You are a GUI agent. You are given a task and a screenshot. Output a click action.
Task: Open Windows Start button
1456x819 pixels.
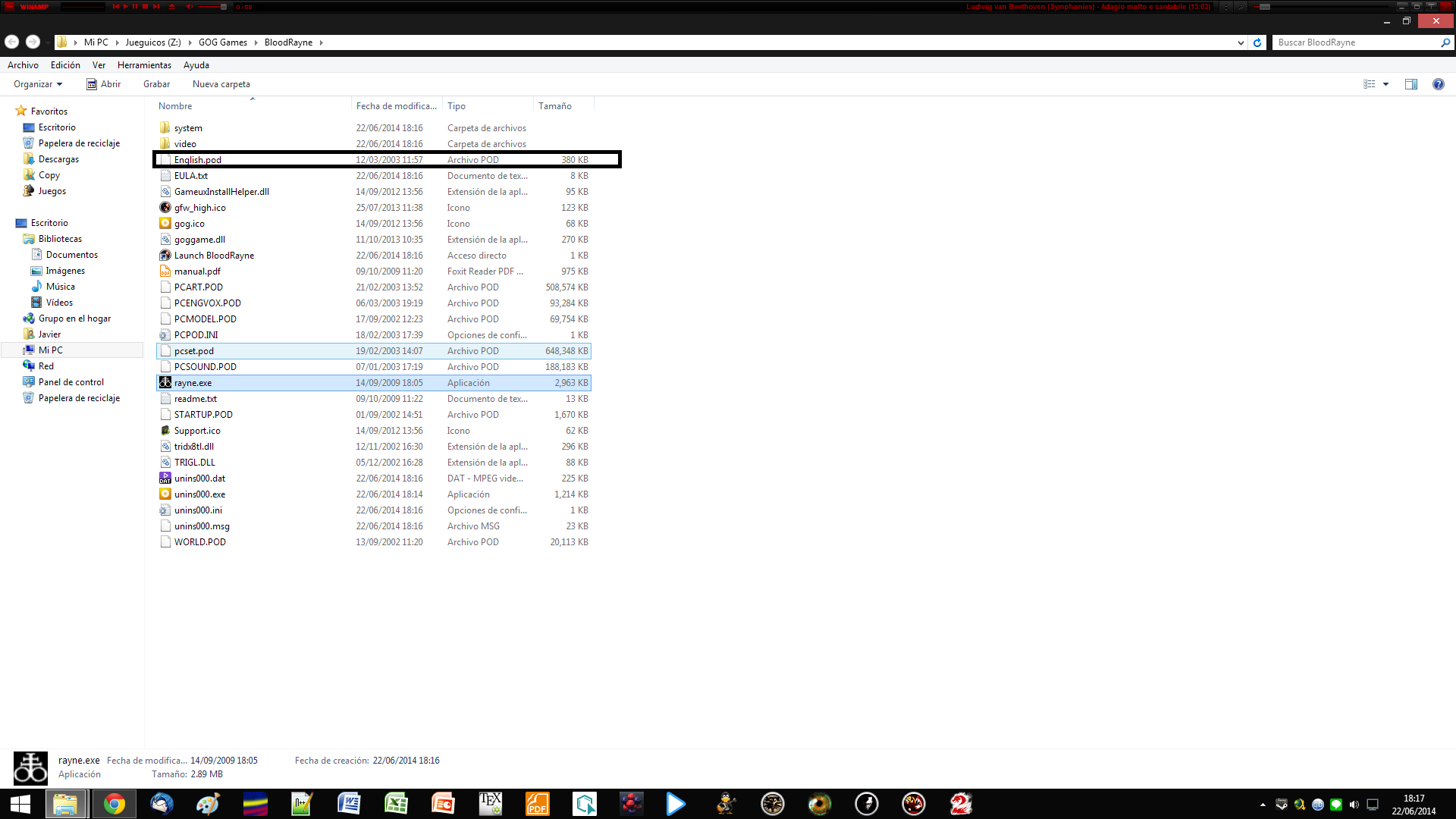tap(20, 804)
